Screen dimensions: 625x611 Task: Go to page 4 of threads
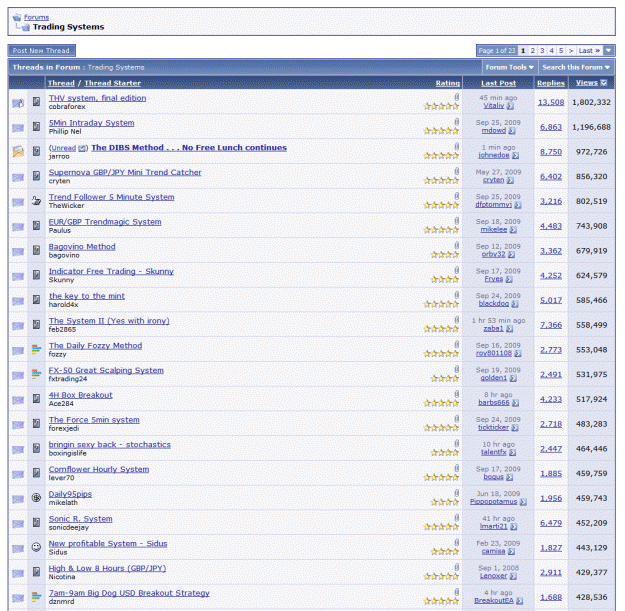click(x=552, y=51)
